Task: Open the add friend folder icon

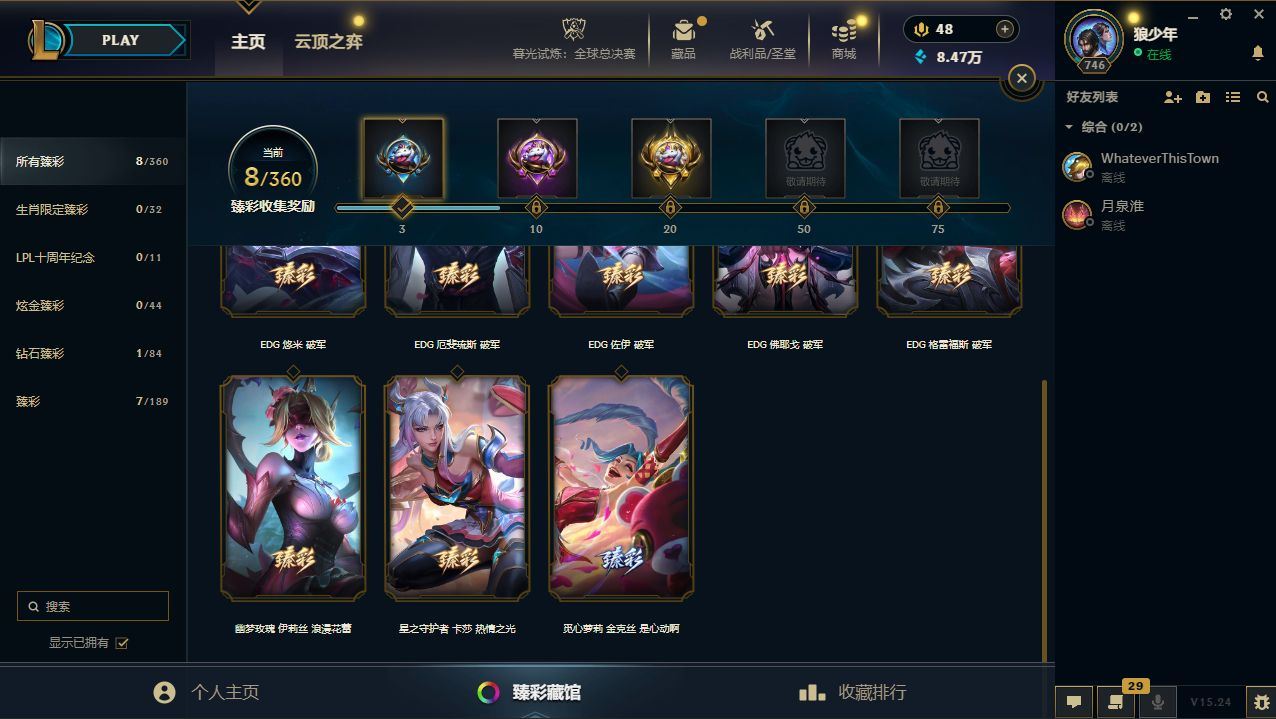Action: pyautogui.click(x=1203, y=97)
